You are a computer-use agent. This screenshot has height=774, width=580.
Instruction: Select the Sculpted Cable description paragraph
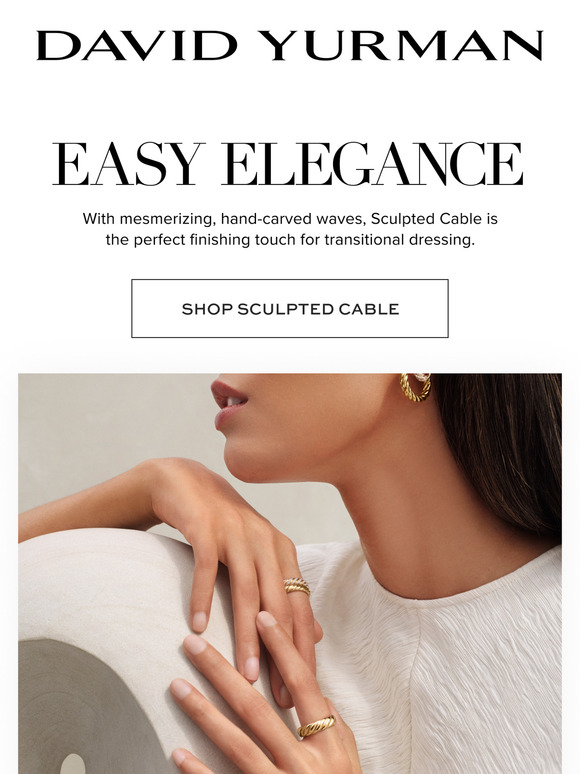pyautogui.click(x=290, y=229)
